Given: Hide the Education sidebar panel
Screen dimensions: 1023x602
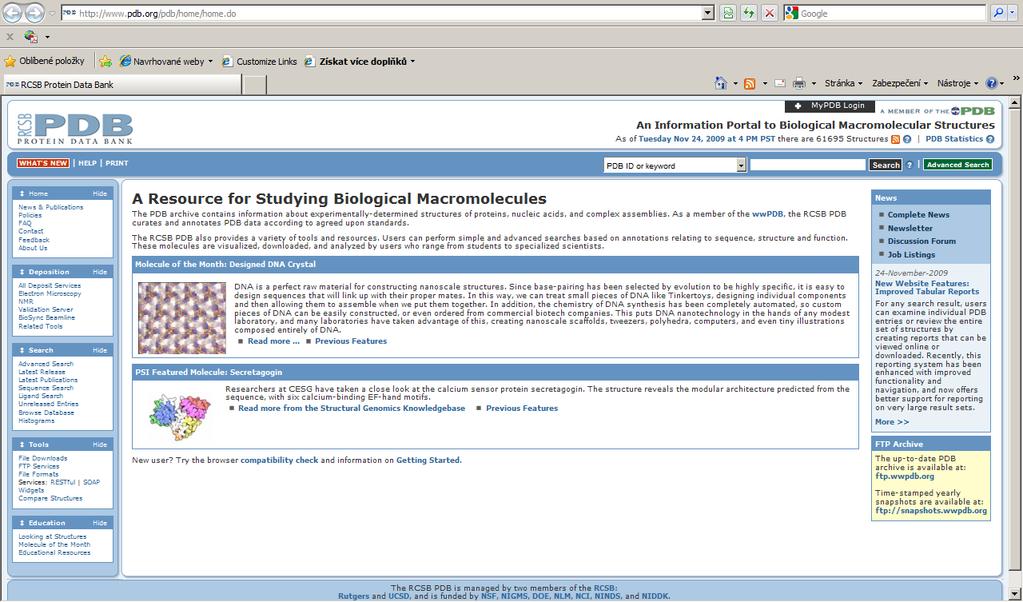Looking at the screenshot, I should (100, 523).
